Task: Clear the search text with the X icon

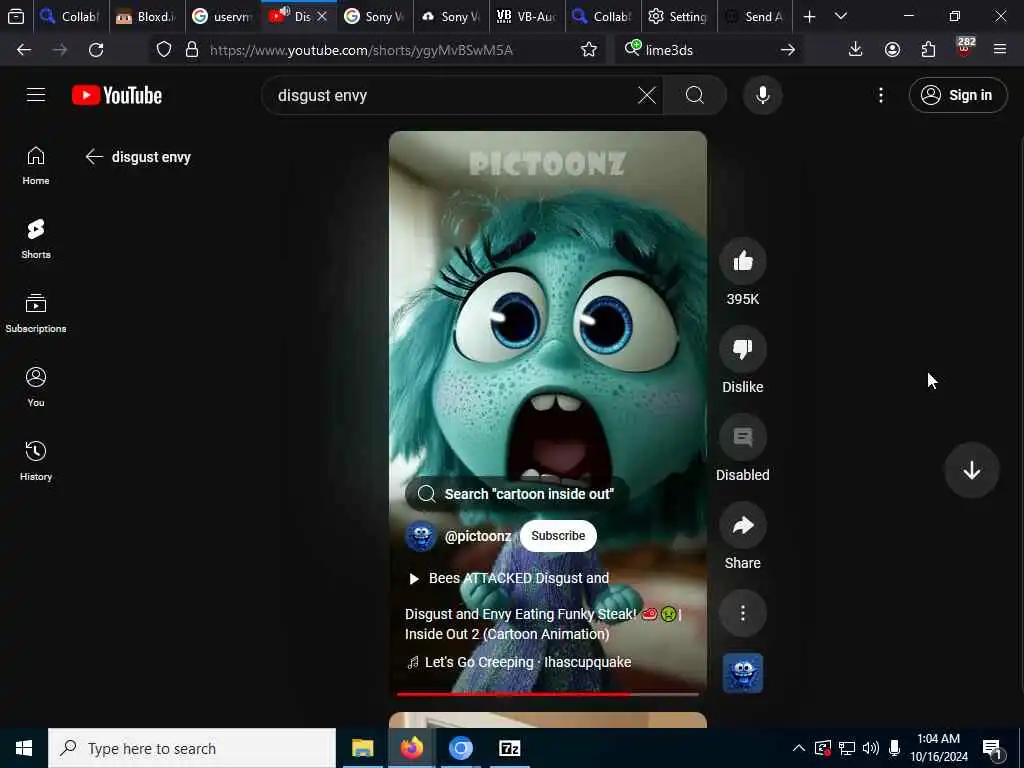Action: tap(647, 95)
